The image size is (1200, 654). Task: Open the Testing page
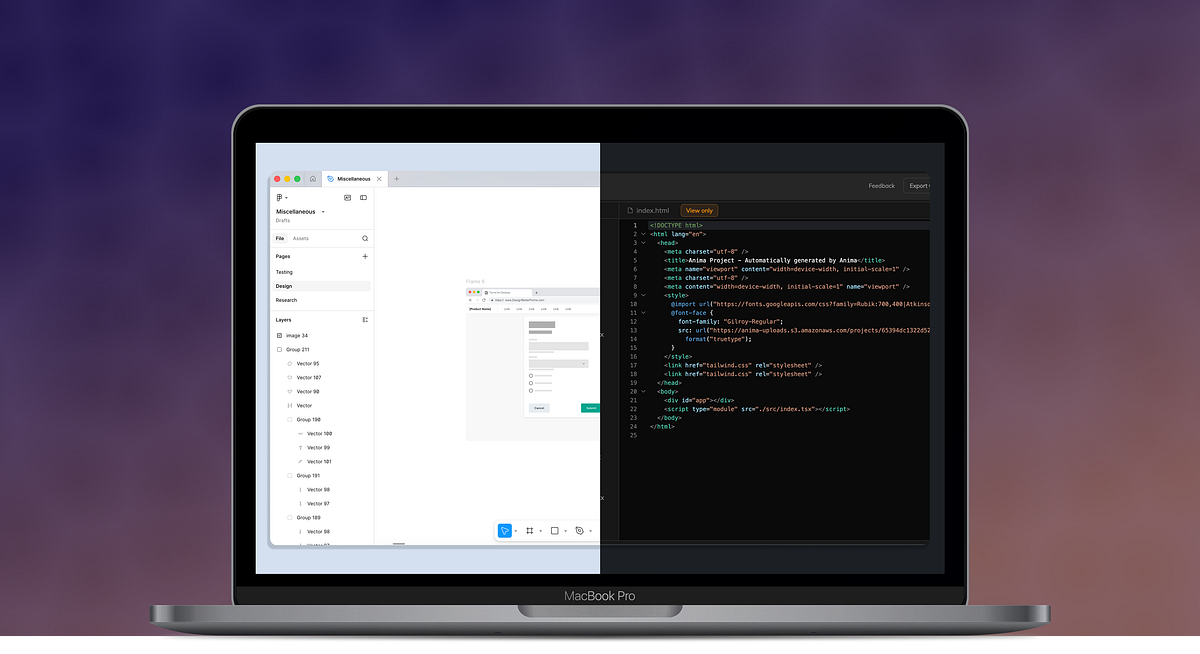pos(284,272)
